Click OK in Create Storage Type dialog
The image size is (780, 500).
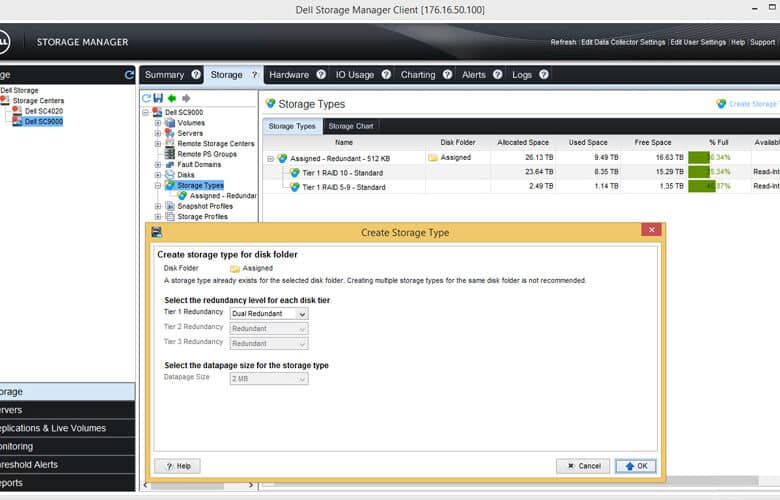tap(636, 466)
